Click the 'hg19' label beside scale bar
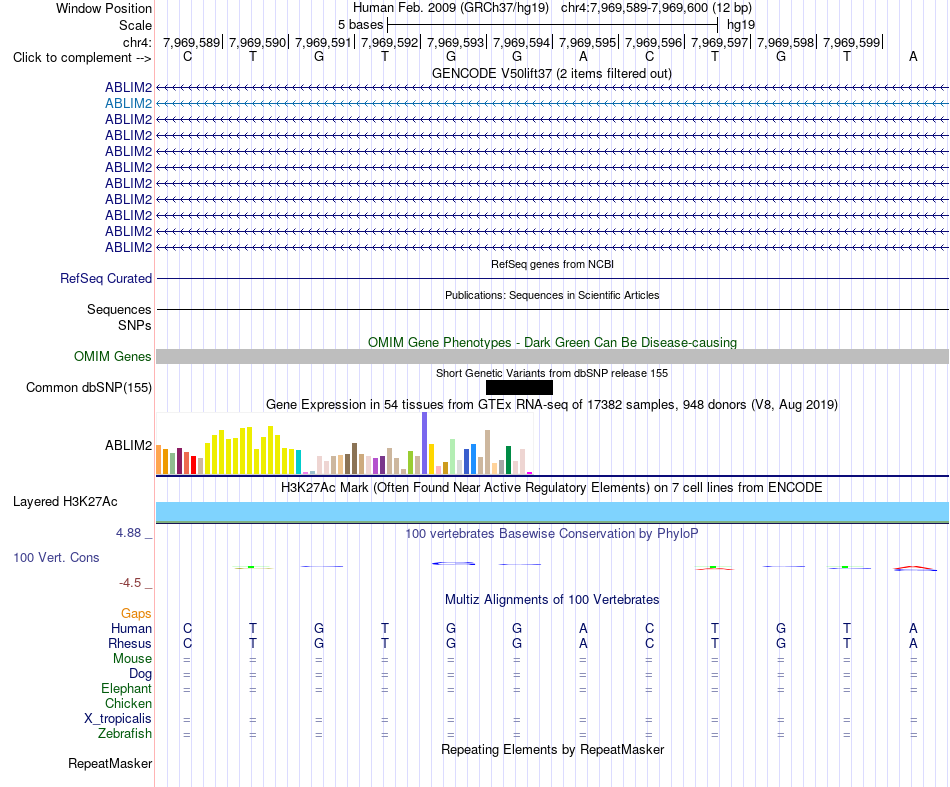Screen dimensions: 950x787 point(741,25)
